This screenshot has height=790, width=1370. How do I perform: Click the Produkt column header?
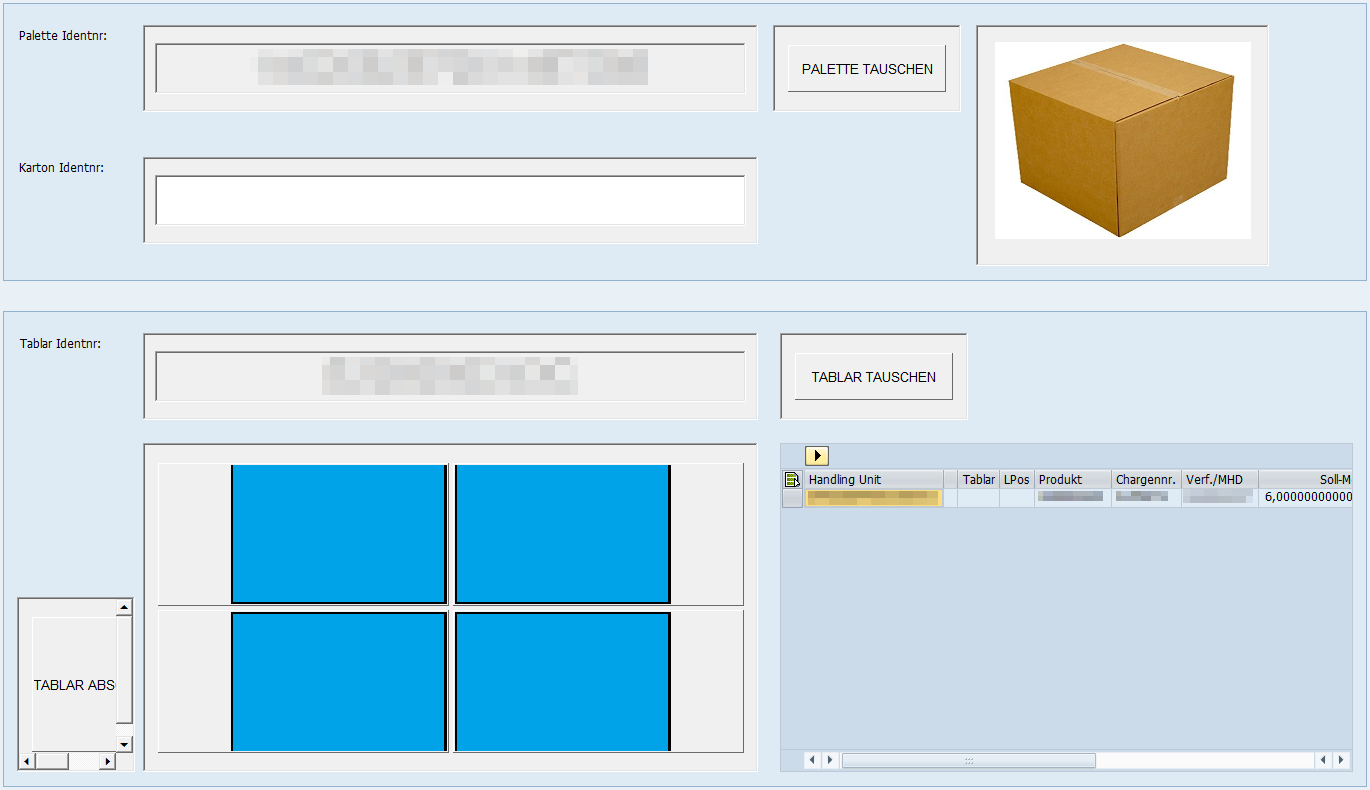[1071, 479]
